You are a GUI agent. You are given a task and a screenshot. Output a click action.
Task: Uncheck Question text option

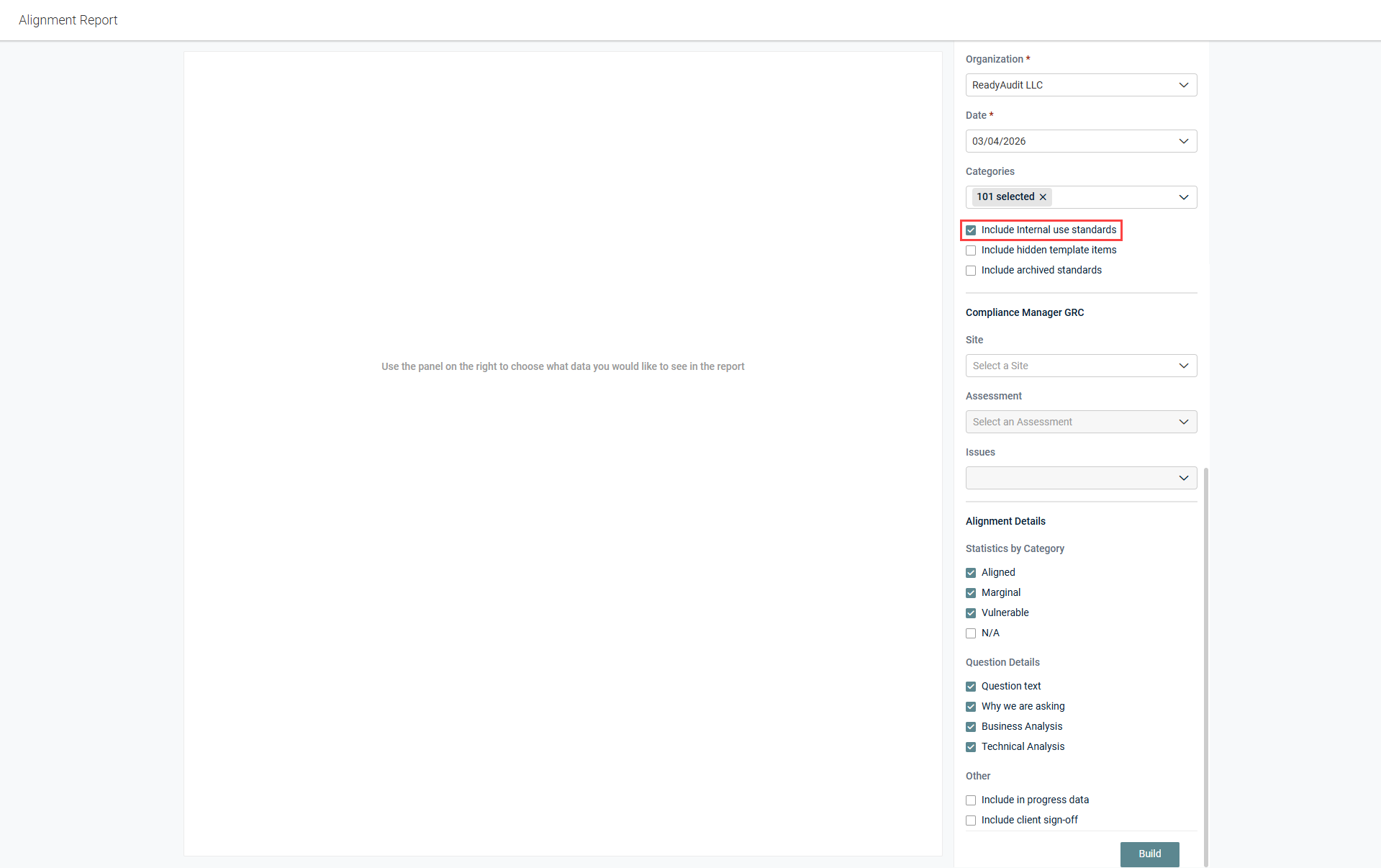pos(971,687)
